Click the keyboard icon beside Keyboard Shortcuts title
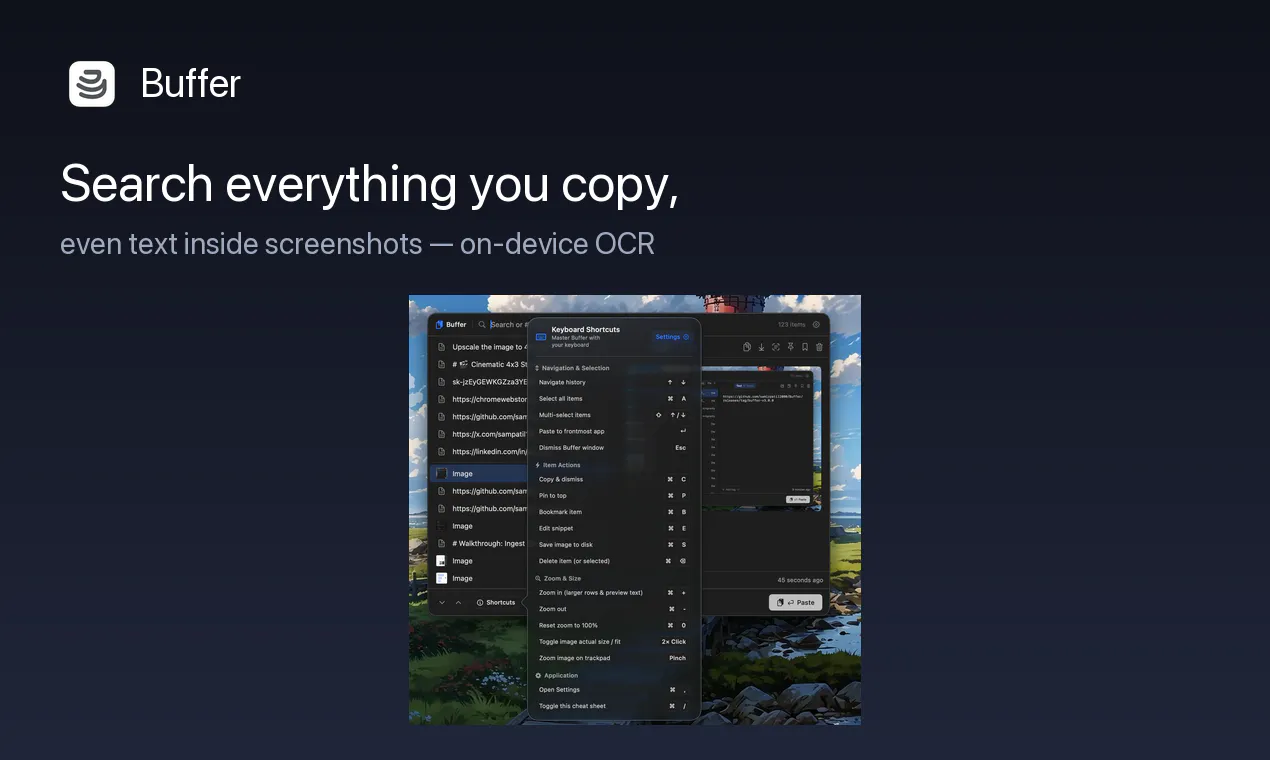Image resolution: width=1270 pixels, height=760 pixels. [x=541, y=337]
